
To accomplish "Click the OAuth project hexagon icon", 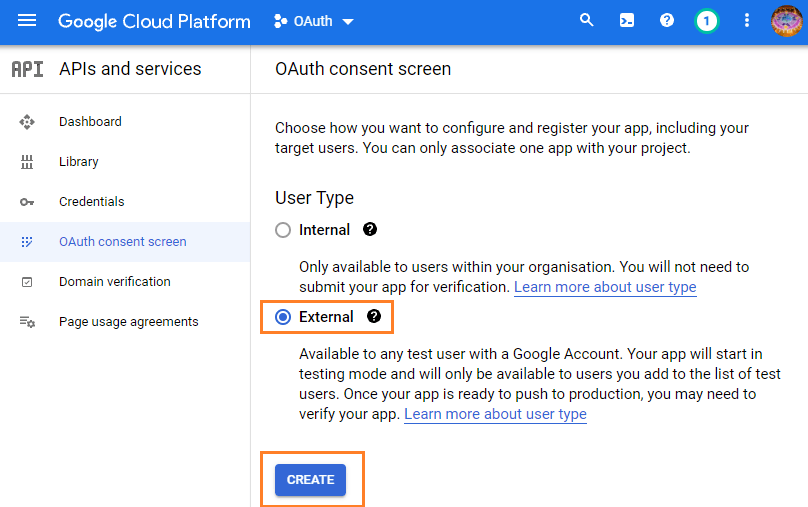I will [280, 21].
